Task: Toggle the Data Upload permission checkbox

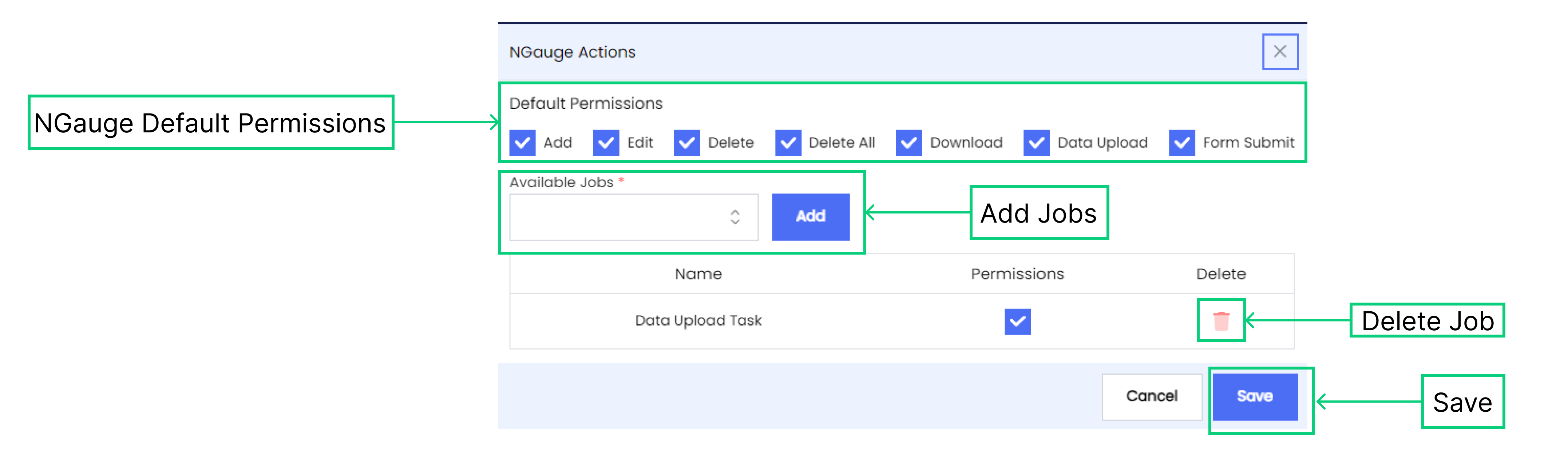Action: click(x=1037, y=143)
